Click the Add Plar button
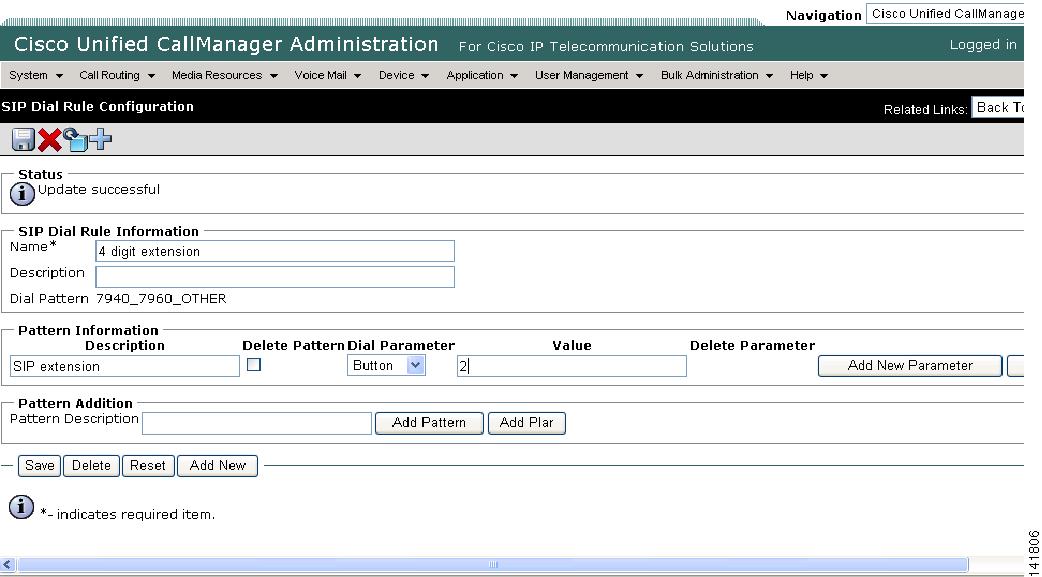The height and width of the screenshot is (577, 1042). click(x=527, y=423)
